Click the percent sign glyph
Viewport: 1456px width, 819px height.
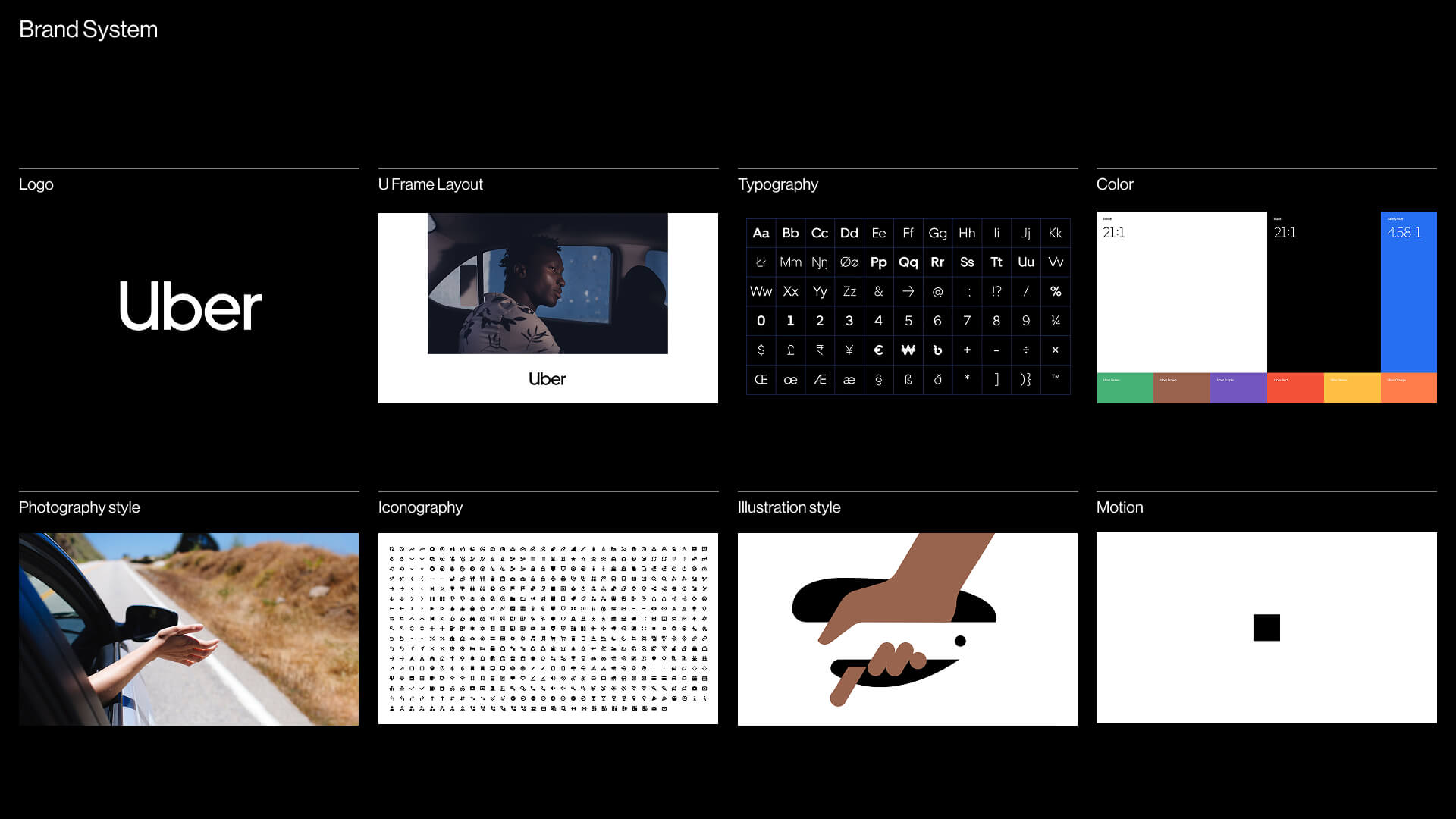click(x=1055, y=291)
